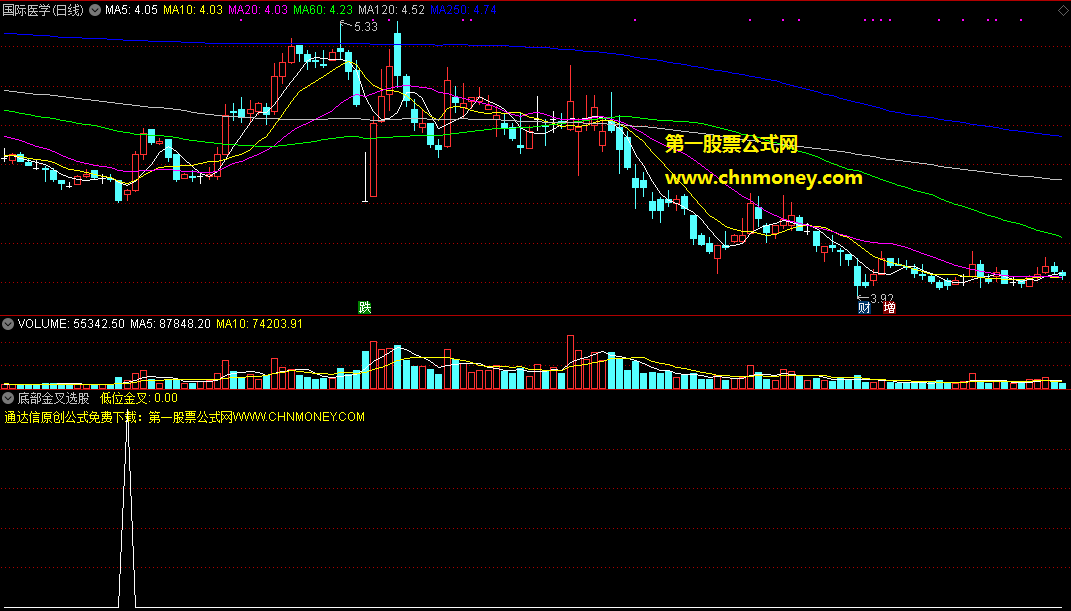Click the 低位金叉: 0.00 value
Viewport: 1071px width, 611px height.
click(139, 398)
